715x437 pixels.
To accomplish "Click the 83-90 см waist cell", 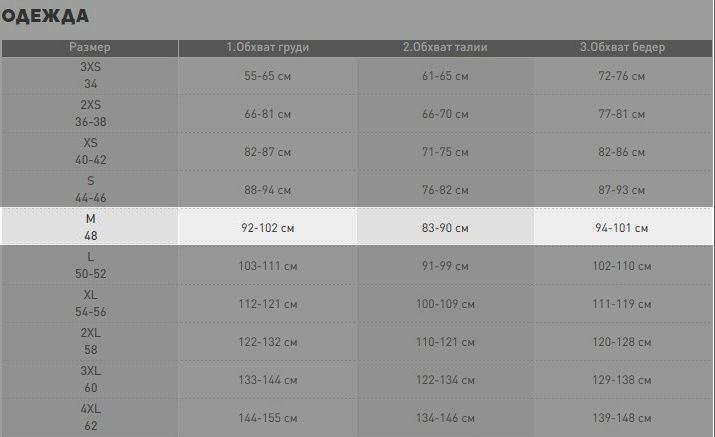I will (445, 228).
